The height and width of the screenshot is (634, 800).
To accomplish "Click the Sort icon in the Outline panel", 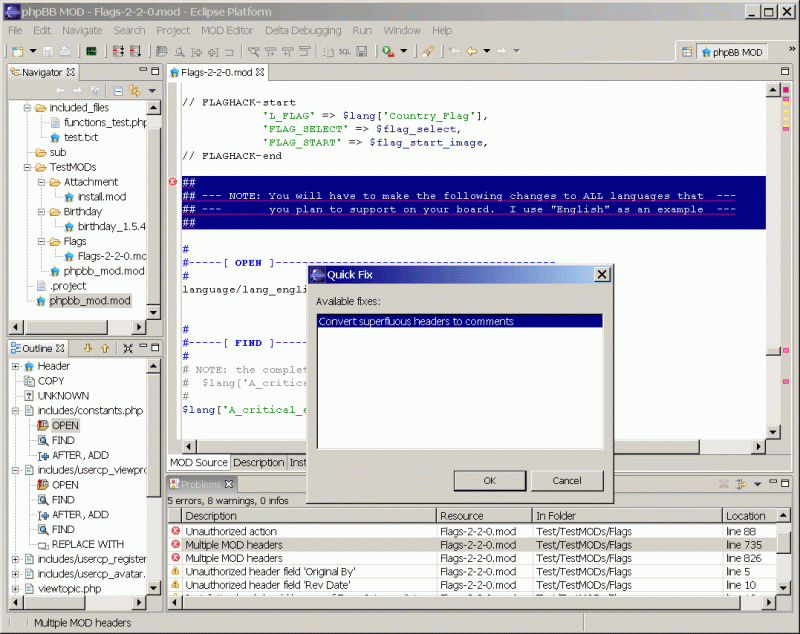I will coord(87,349).
